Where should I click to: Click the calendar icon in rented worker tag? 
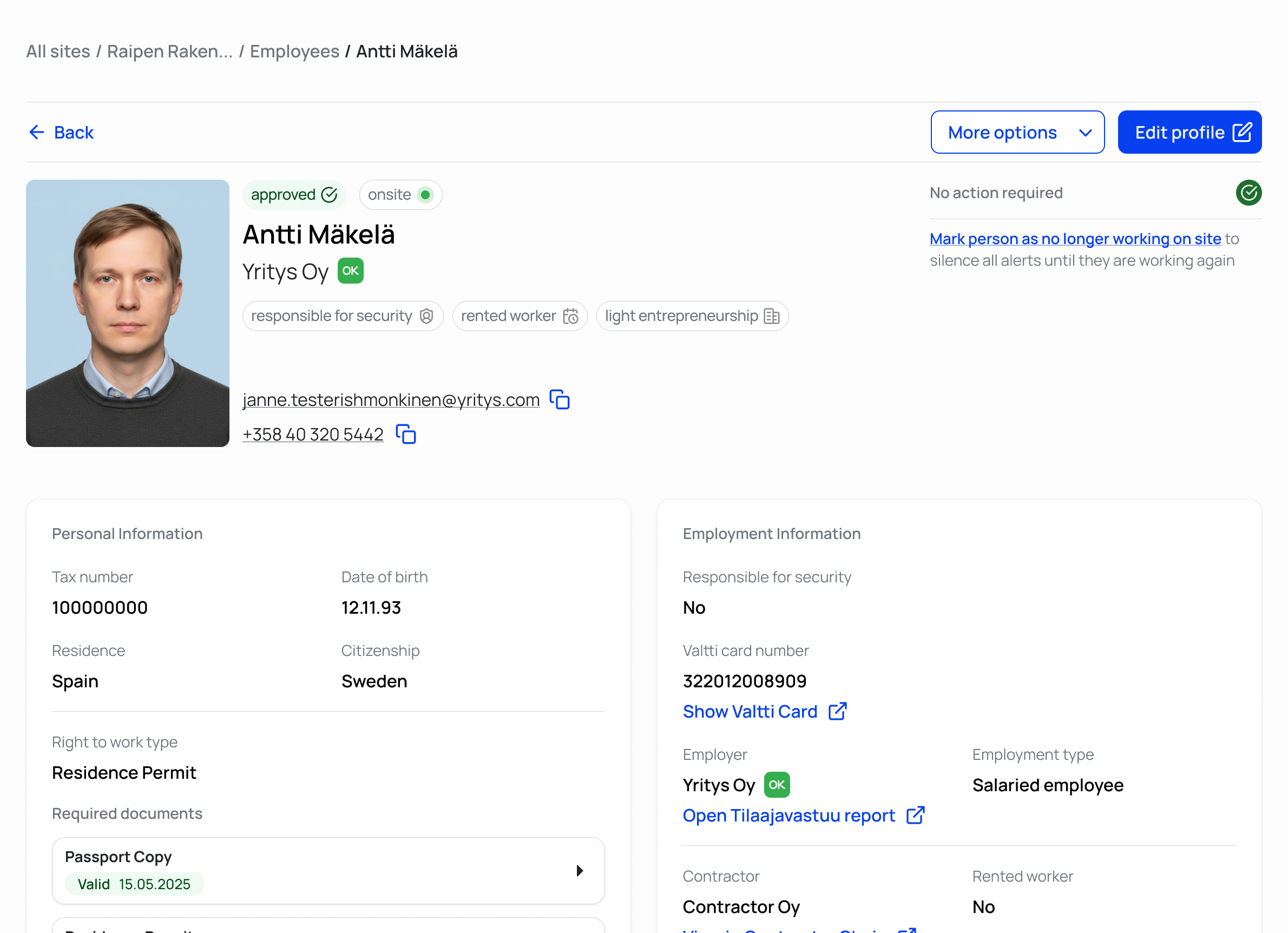[571, 316]
